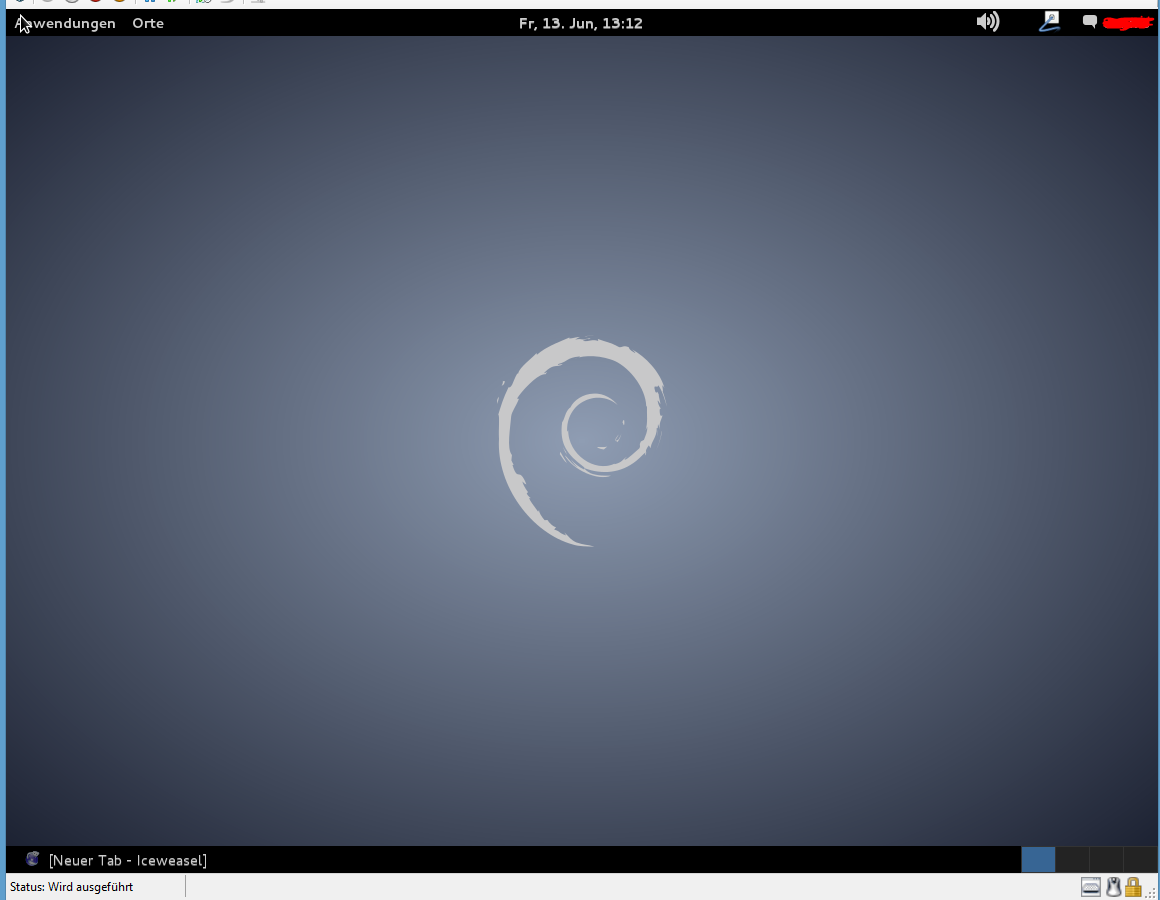Open the wired network connection icon
The height and width of the screenshot is (900, 1160).
pos(1049,21)
